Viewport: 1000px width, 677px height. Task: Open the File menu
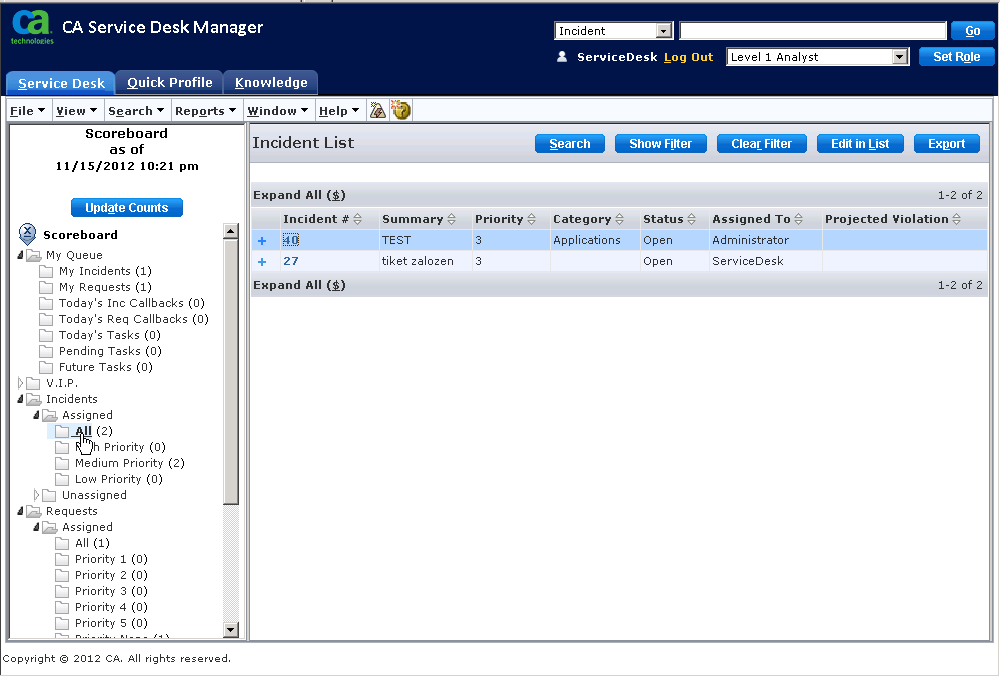27,111
